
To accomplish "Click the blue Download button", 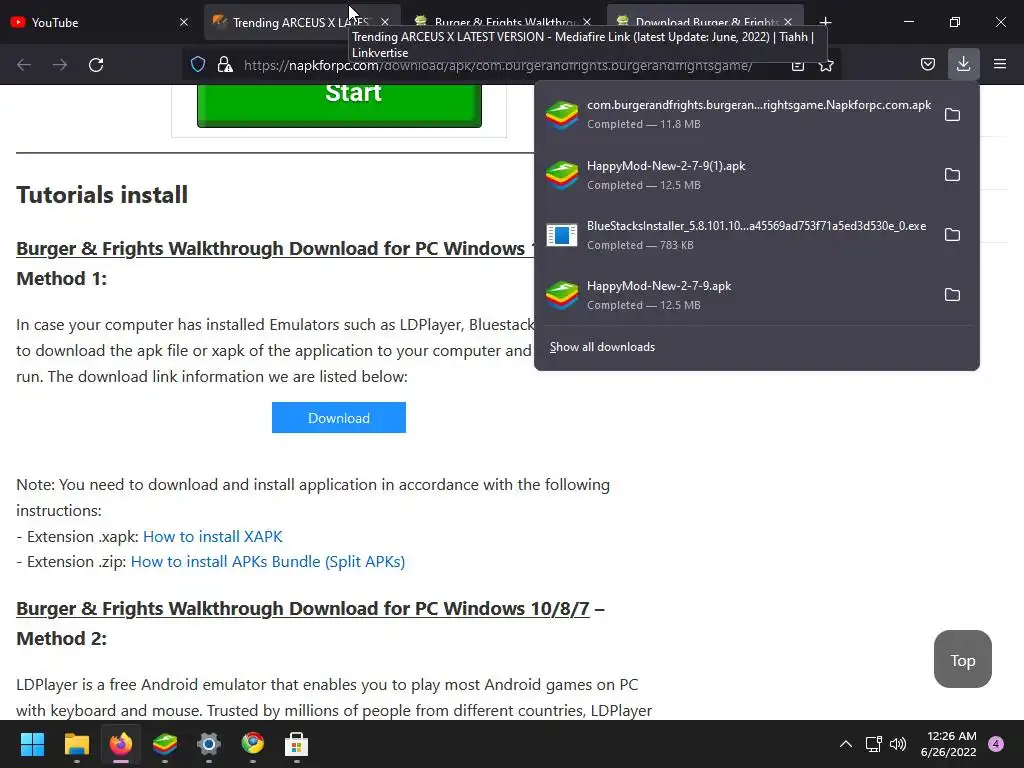I will tap(339, 418).
